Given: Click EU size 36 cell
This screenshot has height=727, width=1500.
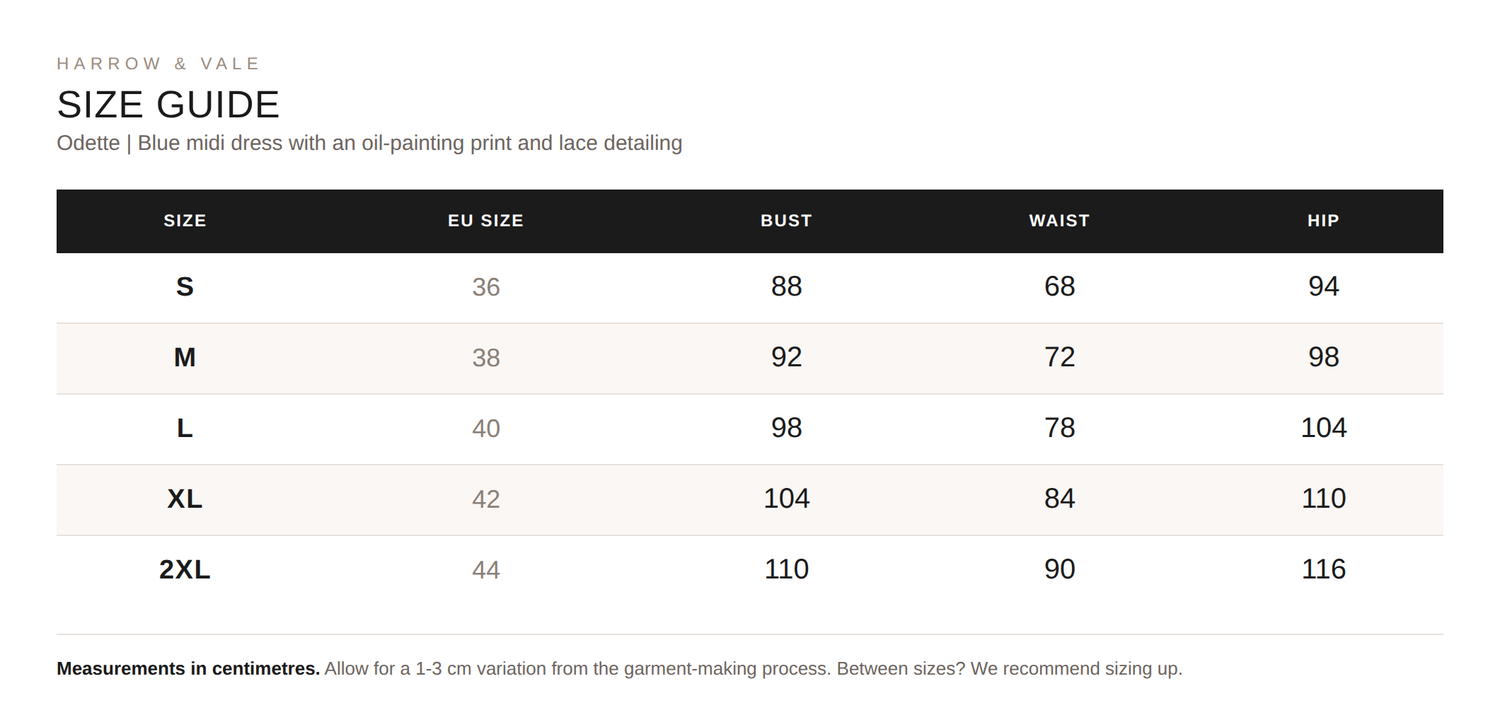Looking at the screenshot, I should tap(486, 287).
